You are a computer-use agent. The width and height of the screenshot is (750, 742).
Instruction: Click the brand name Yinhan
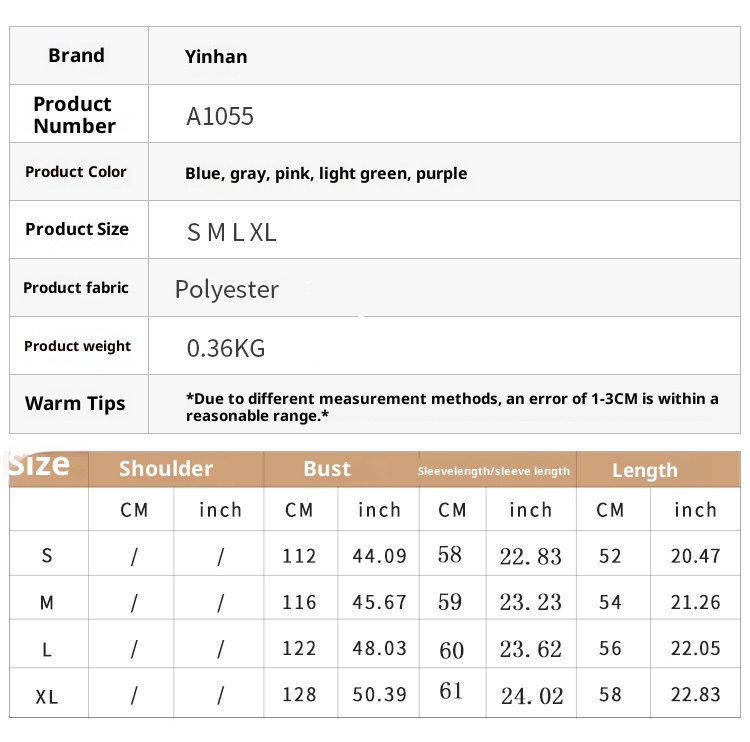coord(216,57)
